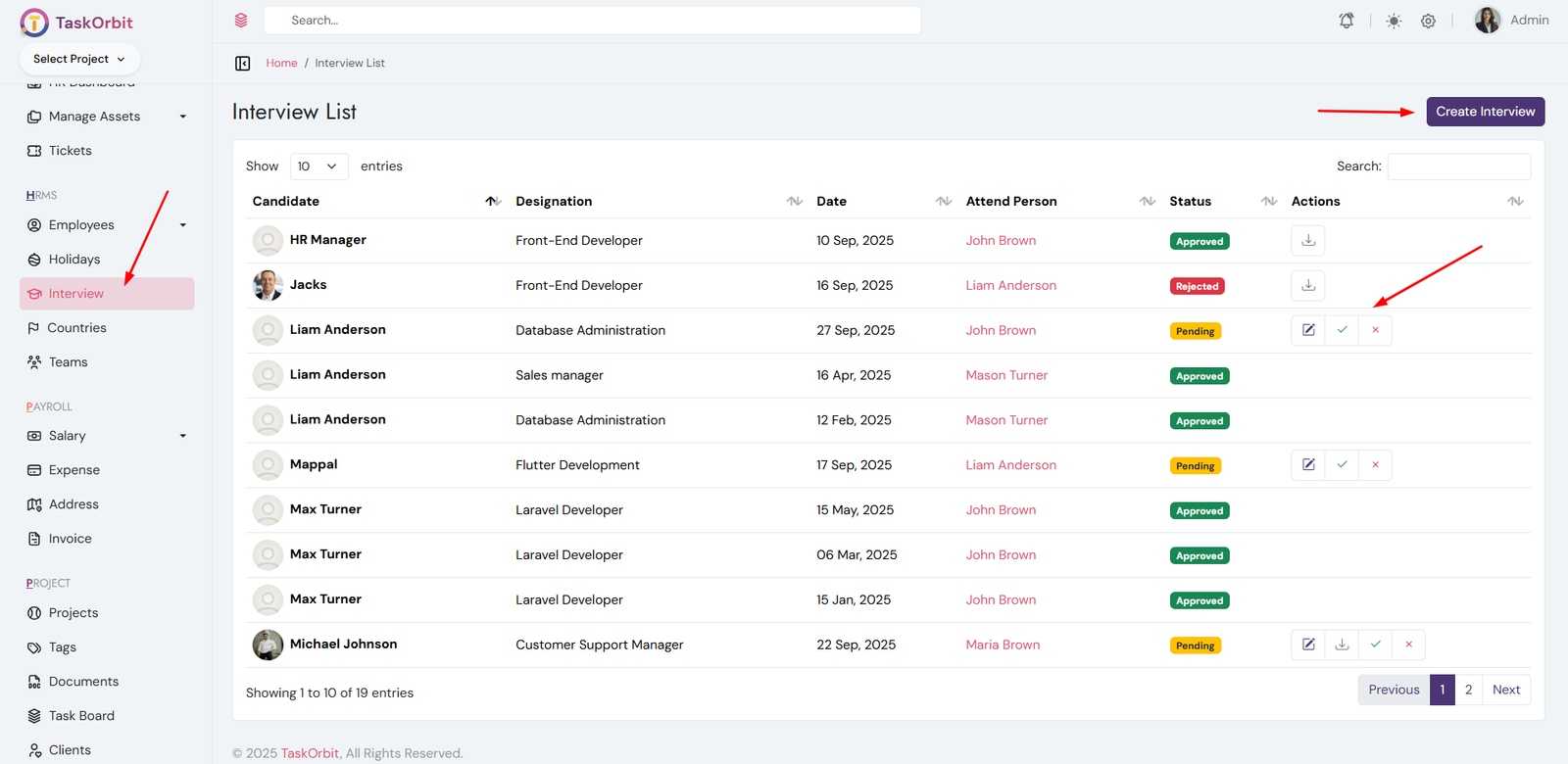Viewport: 1568px width, 764px height.
Task: Click the Create Interview button
Action: tap(1485, 112)
